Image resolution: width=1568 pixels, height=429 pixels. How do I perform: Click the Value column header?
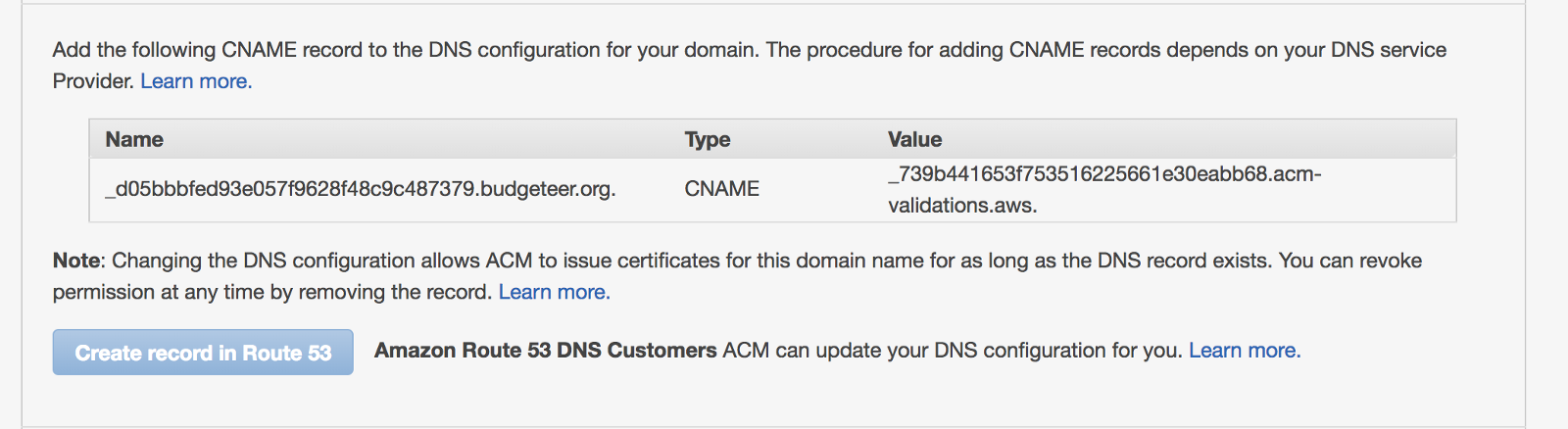tap(914, 140)
